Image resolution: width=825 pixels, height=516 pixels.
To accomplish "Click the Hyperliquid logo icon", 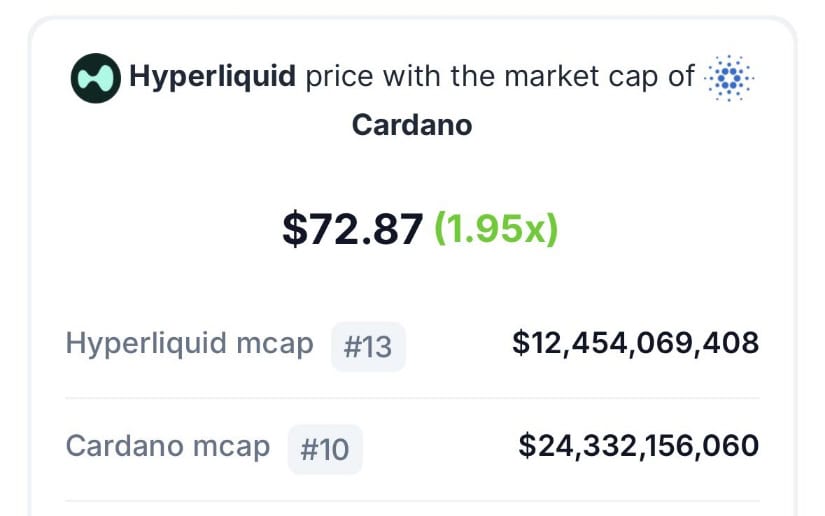I will pyautogui.click(x=96, y=78).
